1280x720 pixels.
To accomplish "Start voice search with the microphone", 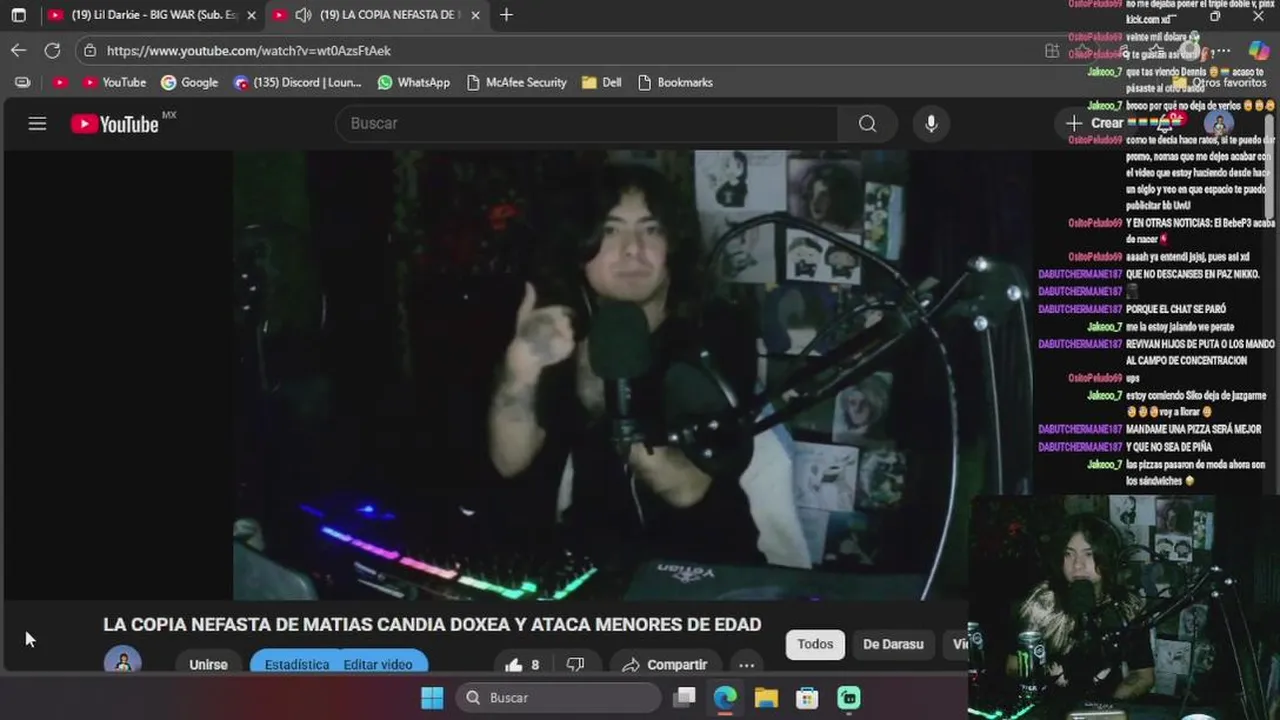I will (x=931, y=123).
